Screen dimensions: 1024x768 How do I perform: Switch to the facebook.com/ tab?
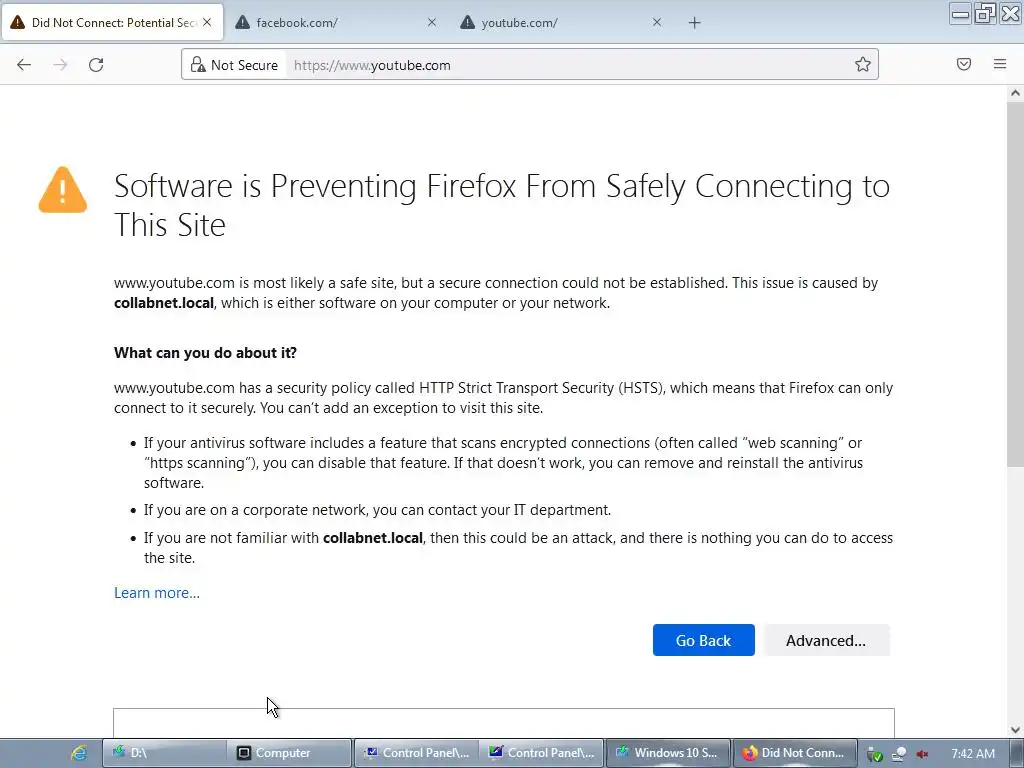click(x=336, y=22)
